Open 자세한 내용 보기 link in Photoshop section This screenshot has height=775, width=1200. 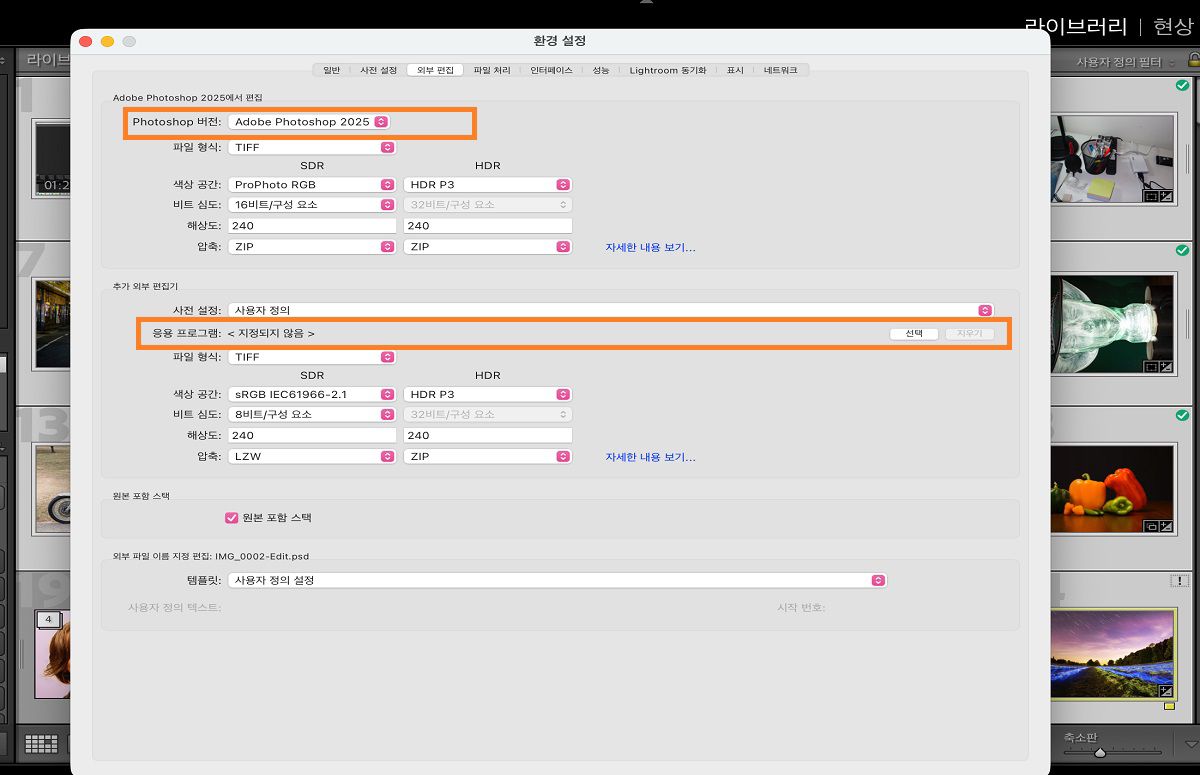point(650,247)
